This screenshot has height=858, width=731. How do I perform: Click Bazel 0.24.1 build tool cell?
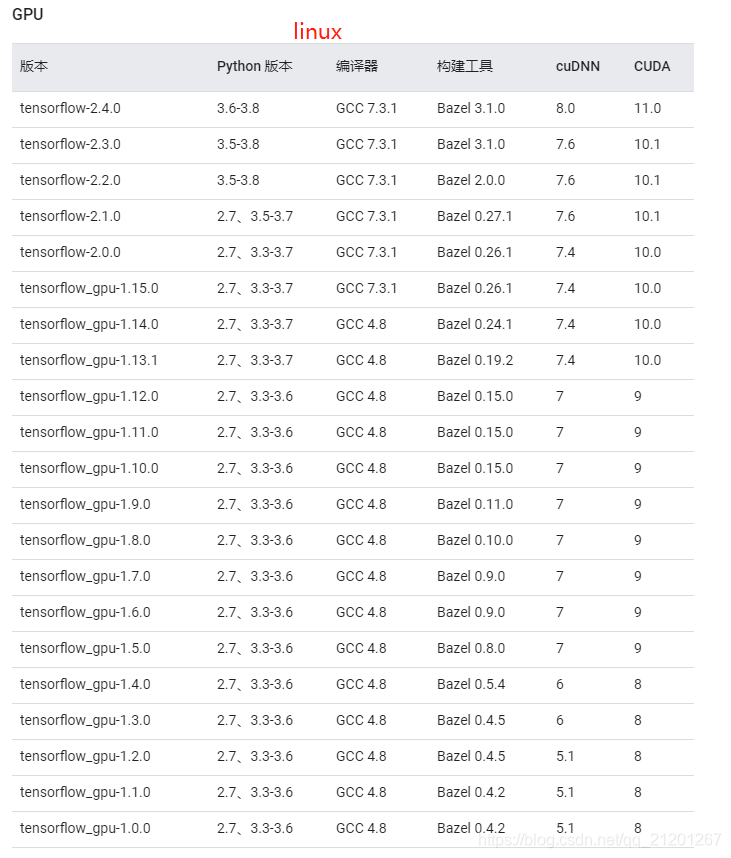[474, 325]
